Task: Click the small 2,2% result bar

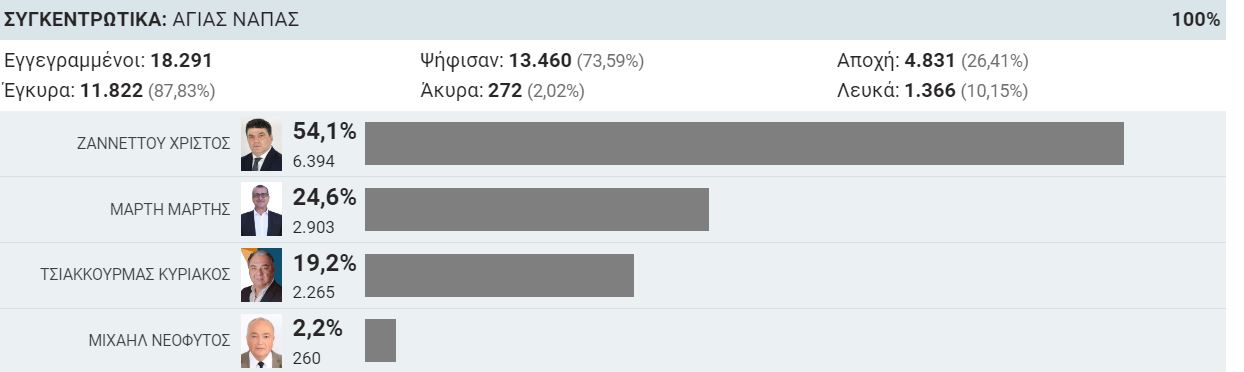Action: coord(380,341)
